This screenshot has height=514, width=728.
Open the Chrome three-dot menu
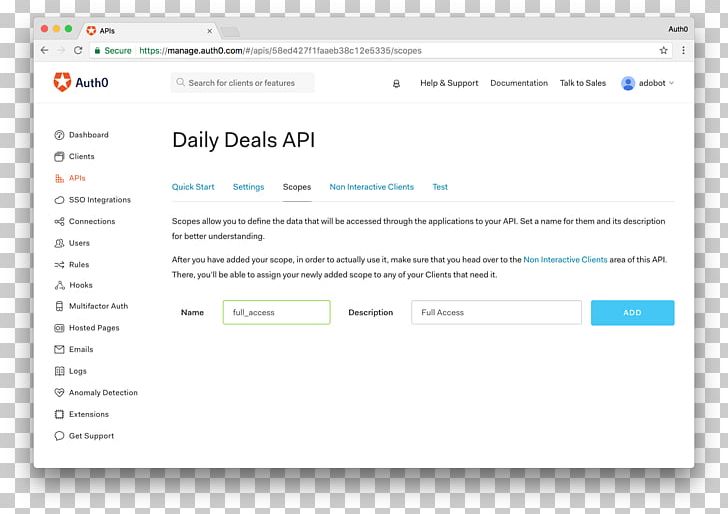(684, 50)
